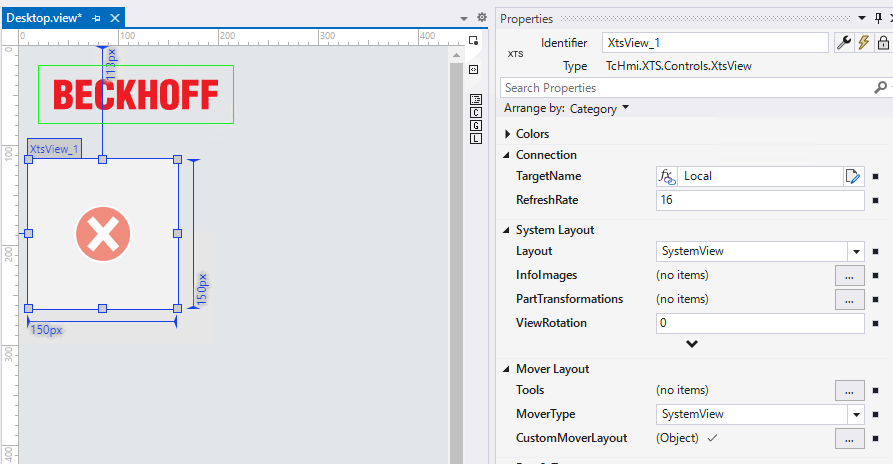893x464 pixels.
Task: Open the Tools ellipsis editor
Action: coord(850,391)
